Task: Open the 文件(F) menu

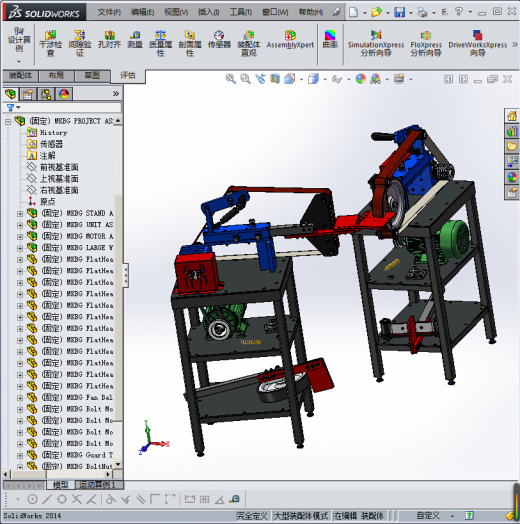Action: (x=109, y=12)
